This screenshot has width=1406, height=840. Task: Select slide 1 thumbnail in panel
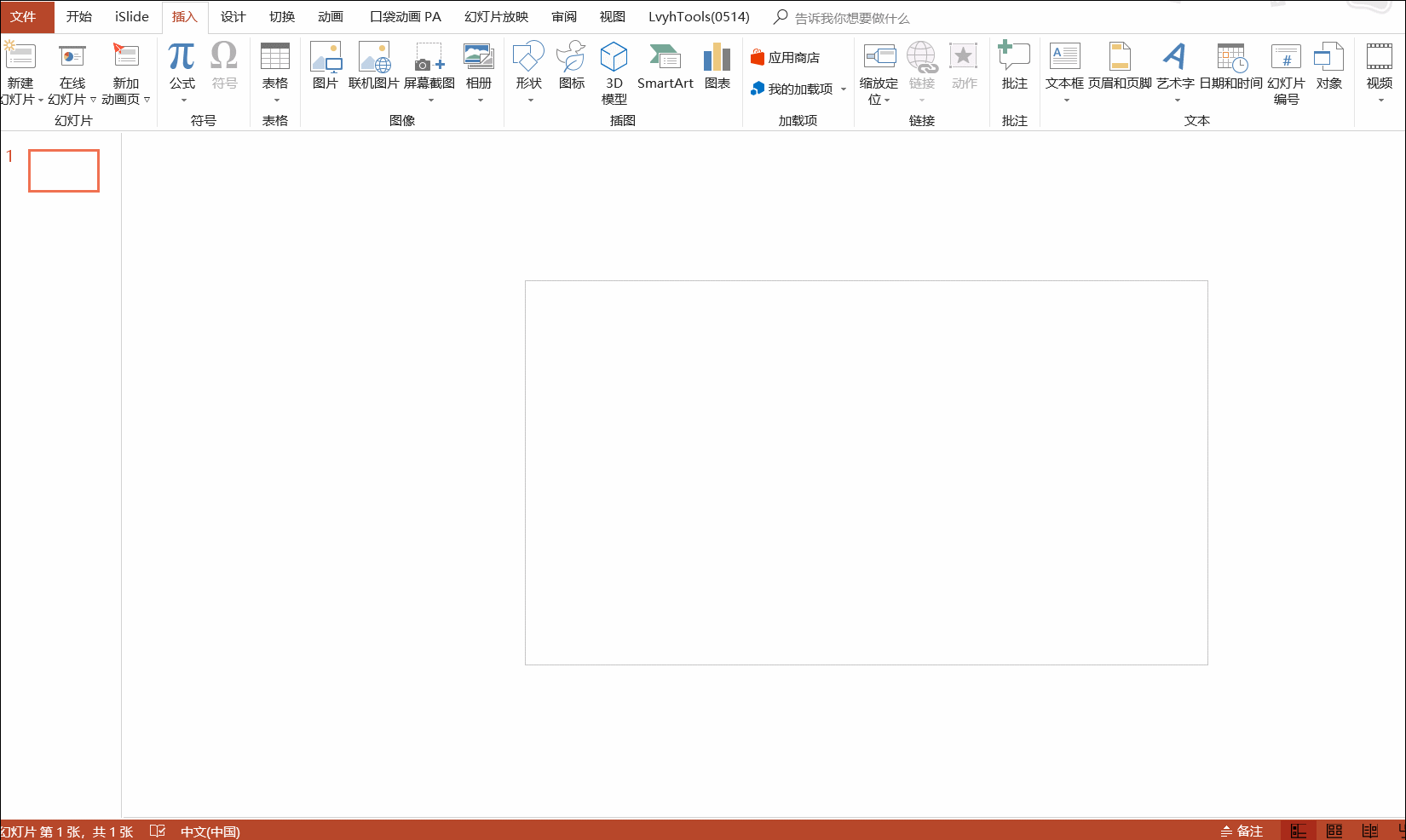click(64, 170)
